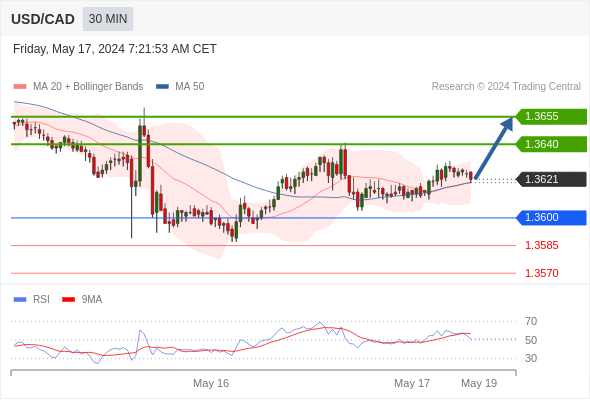Click the 1.3640 green resistance price tag

point(551,144)
